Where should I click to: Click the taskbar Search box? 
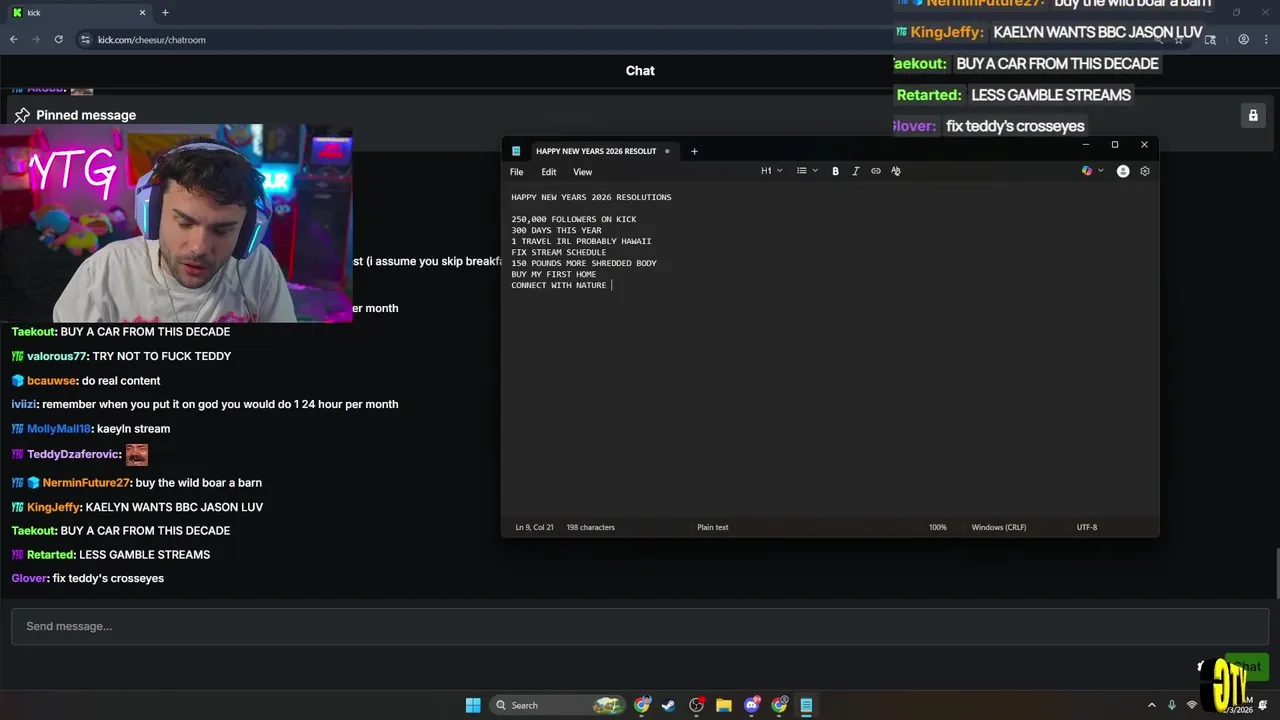click(x=558, y=705)
